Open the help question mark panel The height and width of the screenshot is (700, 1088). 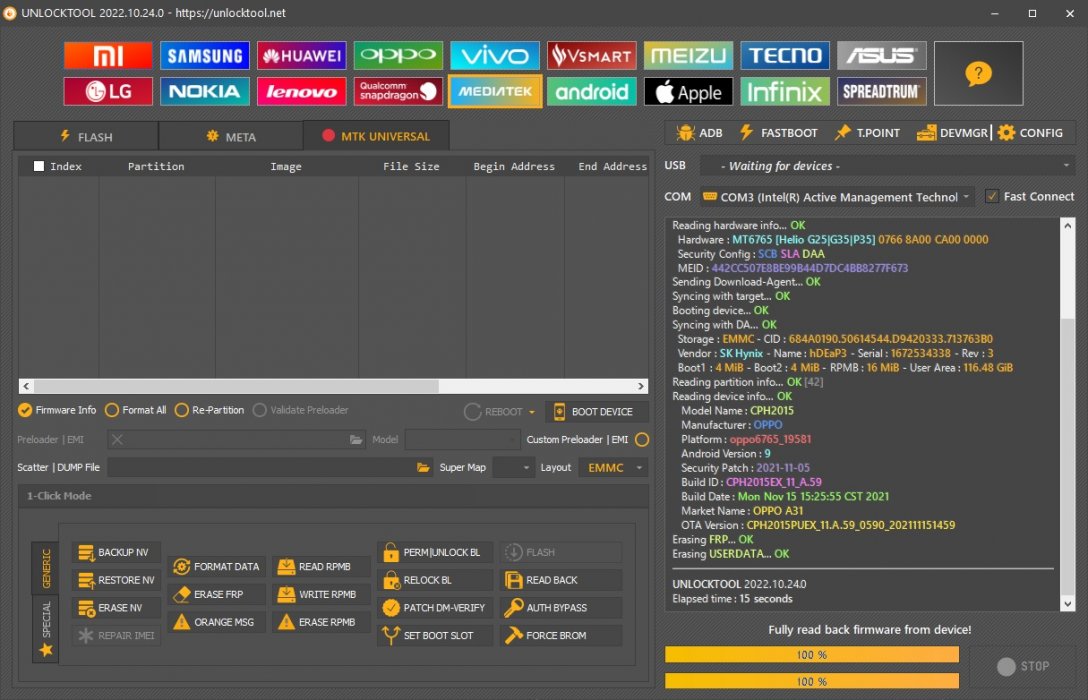click(x=978, y=74)
